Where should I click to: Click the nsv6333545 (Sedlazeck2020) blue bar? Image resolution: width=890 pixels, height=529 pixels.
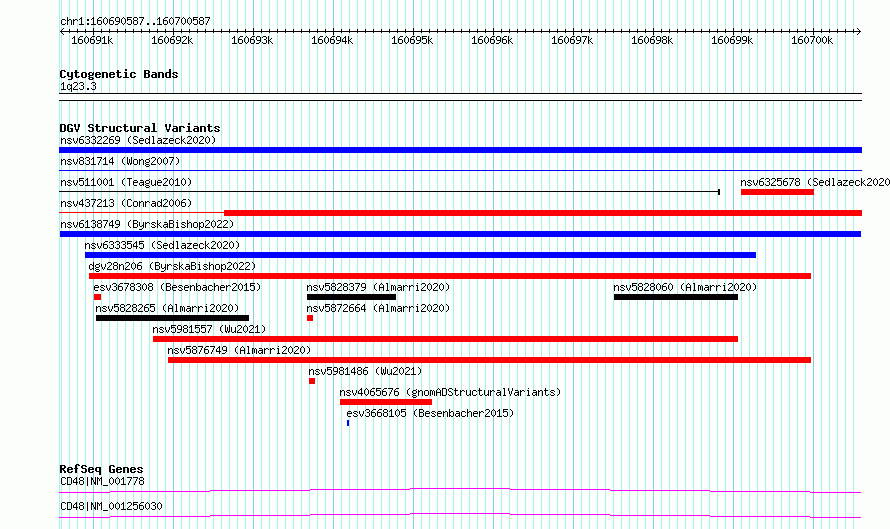pos(420,255)
